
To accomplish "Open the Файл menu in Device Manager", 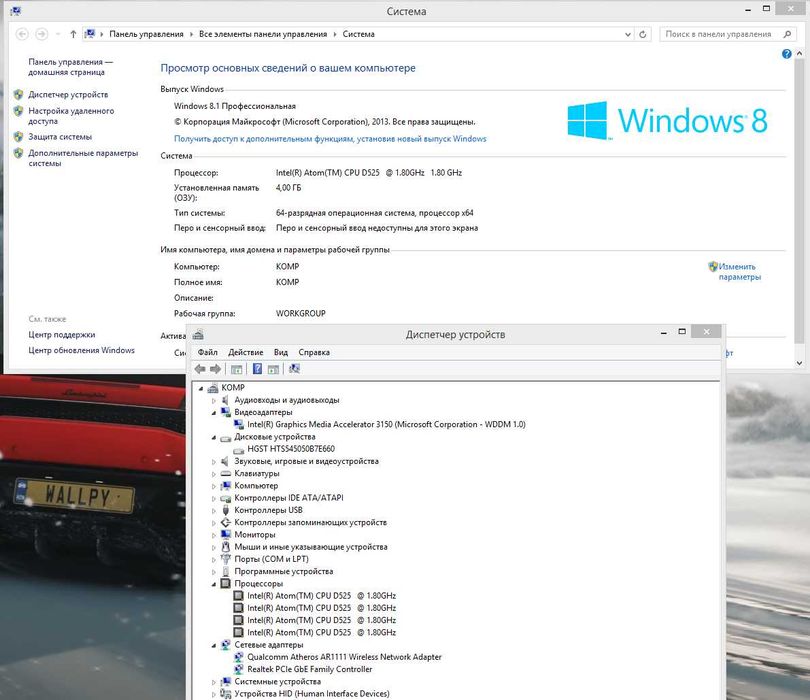I will pos(208,352).
